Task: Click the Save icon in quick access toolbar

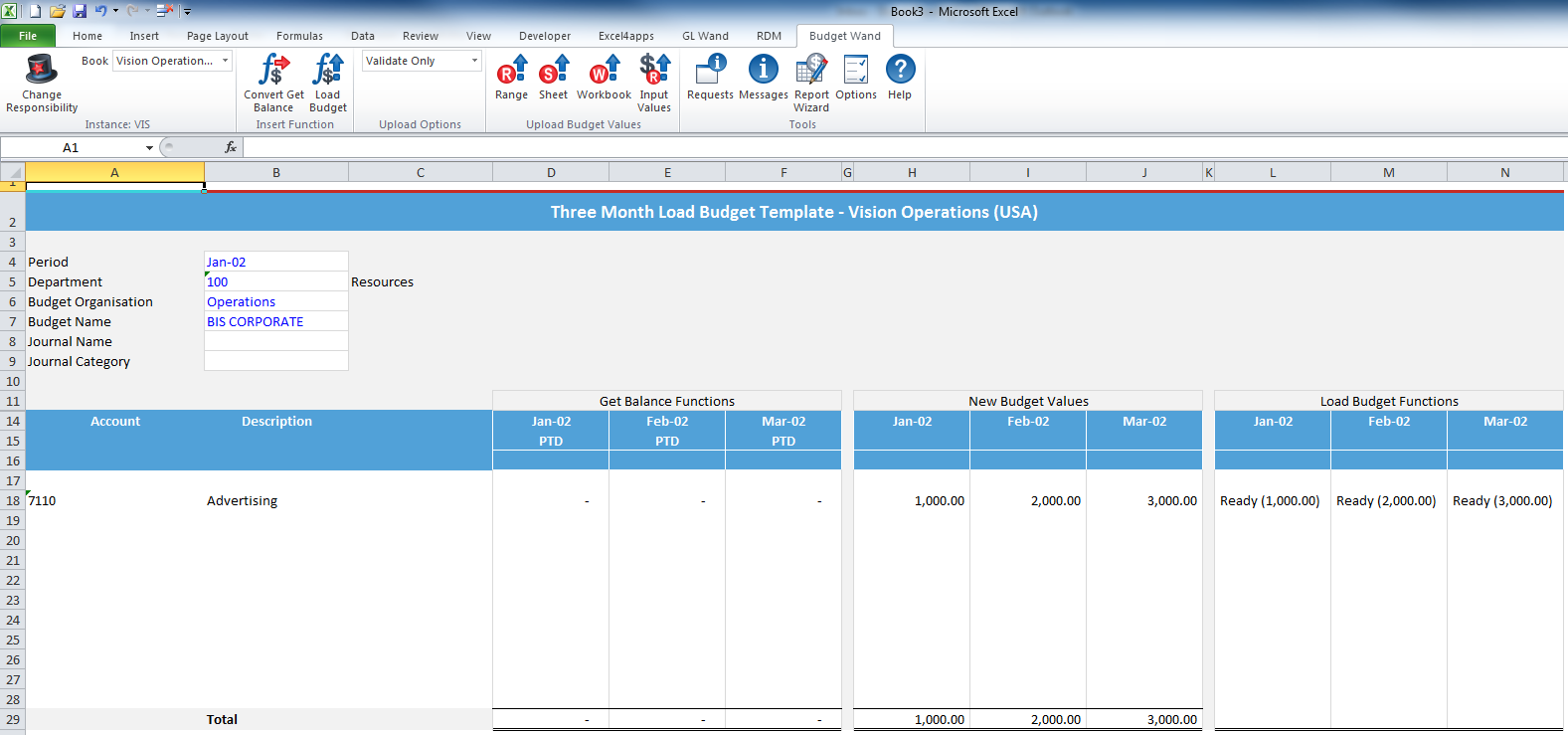Action: click(x=80, y=11)
